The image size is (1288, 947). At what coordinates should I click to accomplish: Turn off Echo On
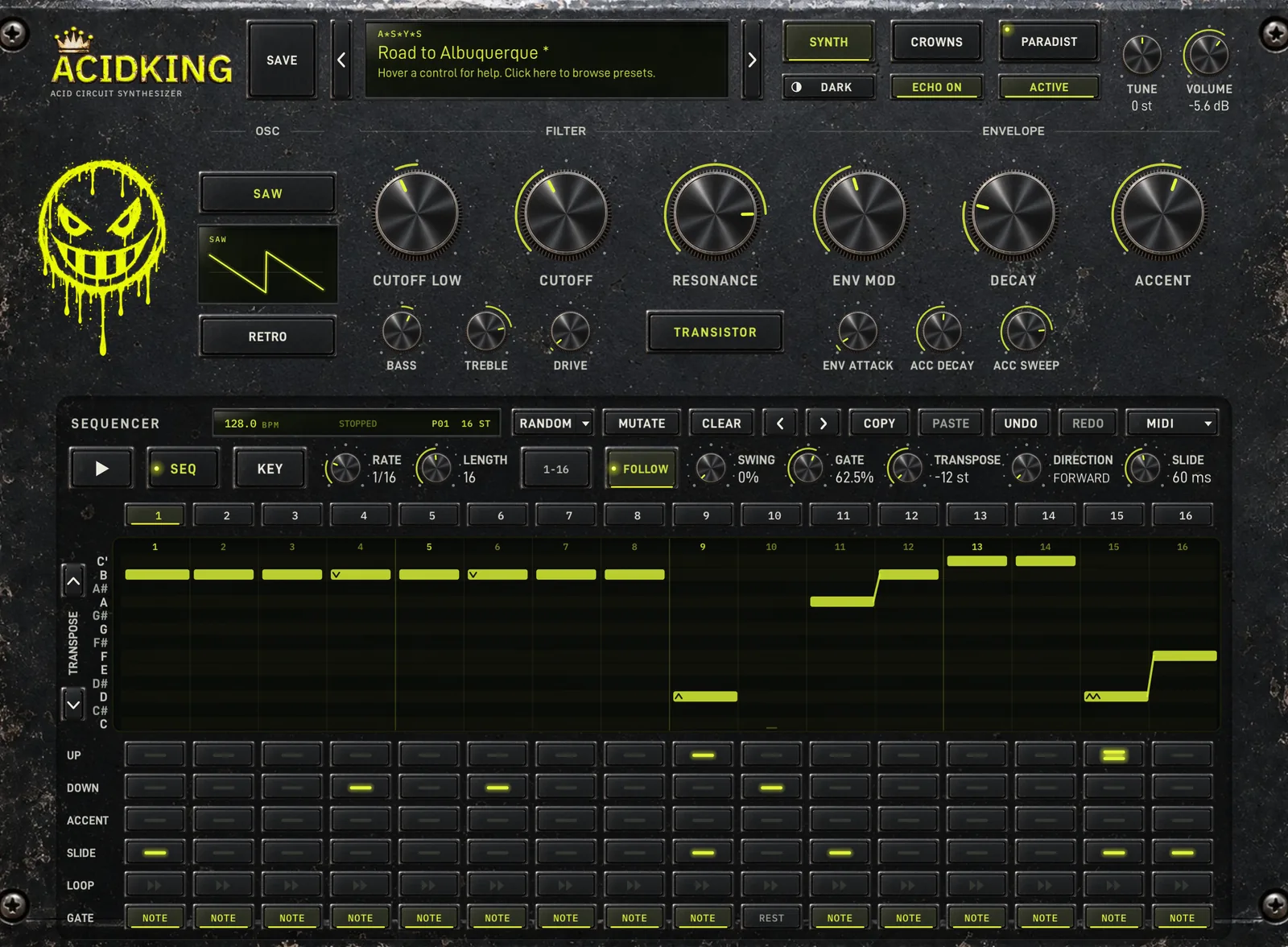(936, 87)
